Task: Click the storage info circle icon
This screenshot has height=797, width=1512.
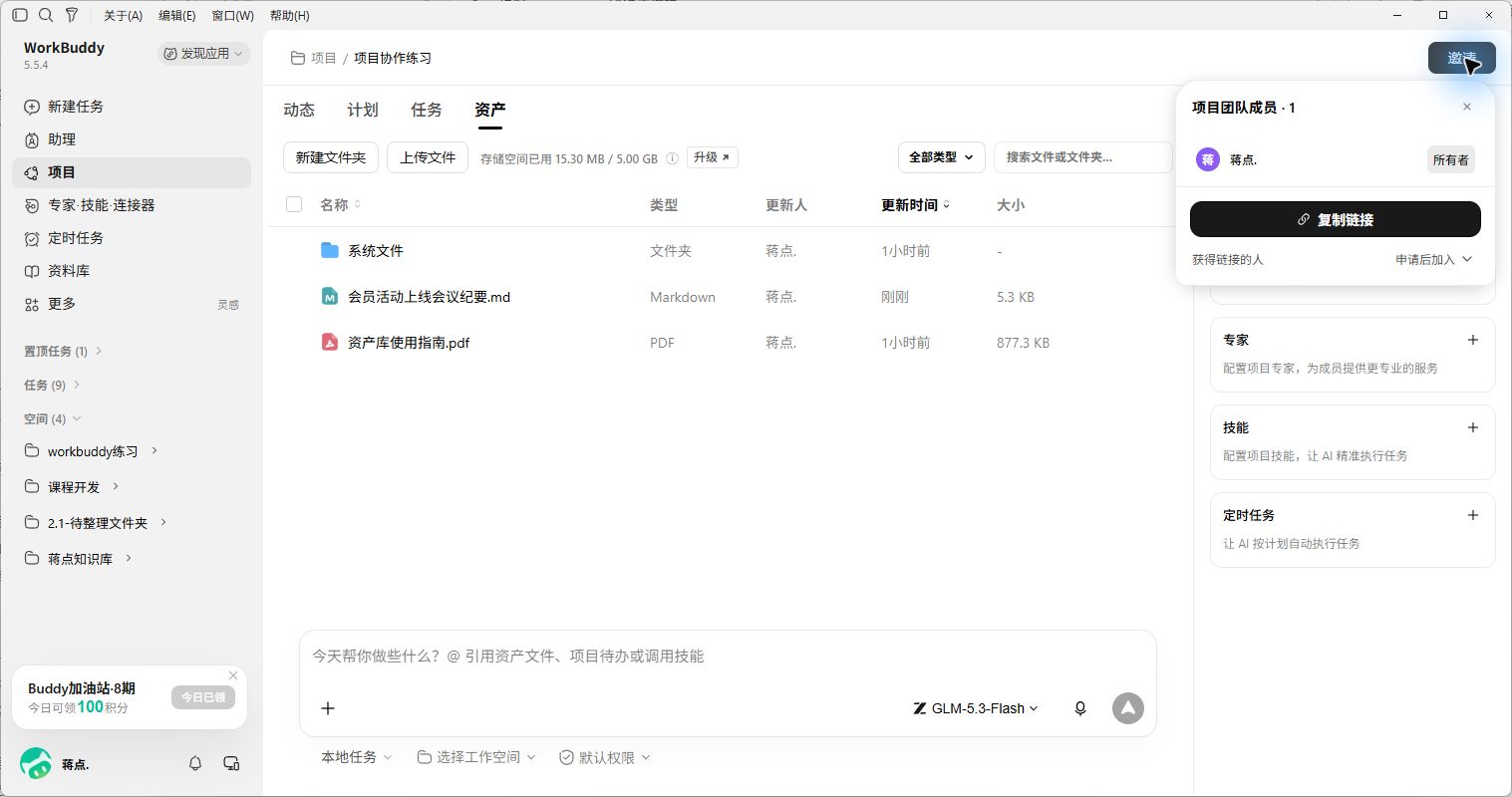Action: point(672,158)
